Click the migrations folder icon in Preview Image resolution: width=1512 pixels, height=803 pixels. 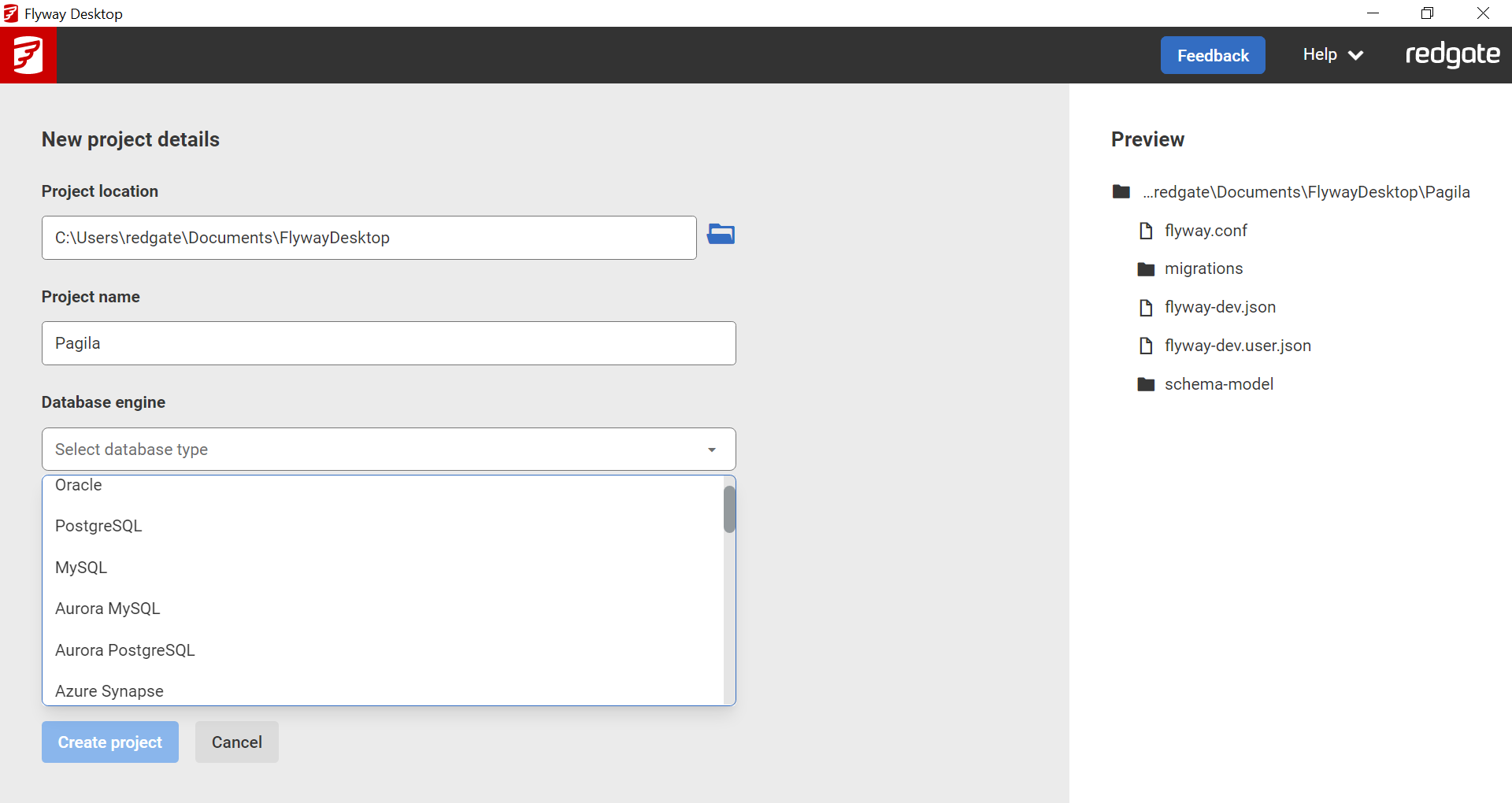click(x=1146, y=269)
